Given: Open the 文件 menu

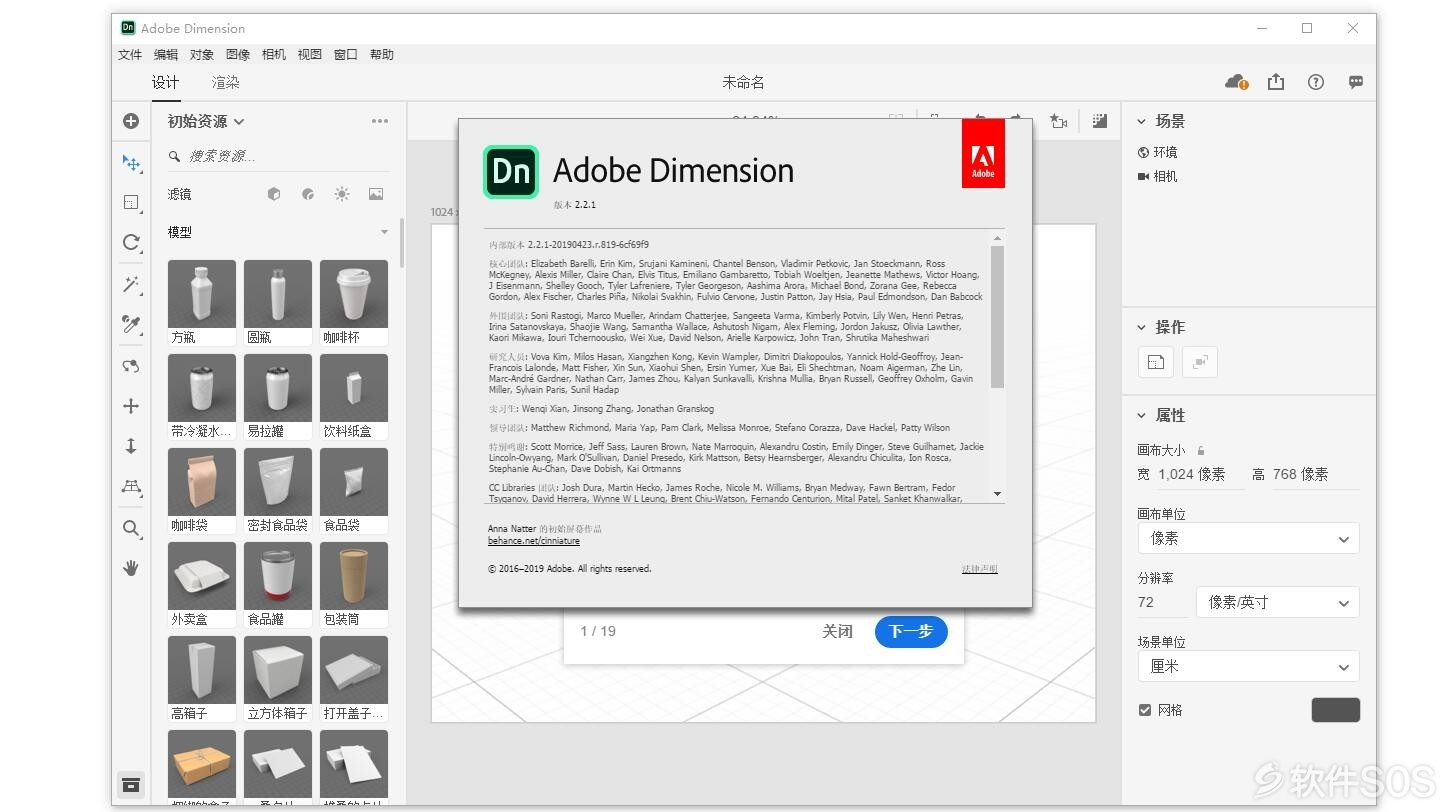Looking at the screenshot, I should 130,55.
